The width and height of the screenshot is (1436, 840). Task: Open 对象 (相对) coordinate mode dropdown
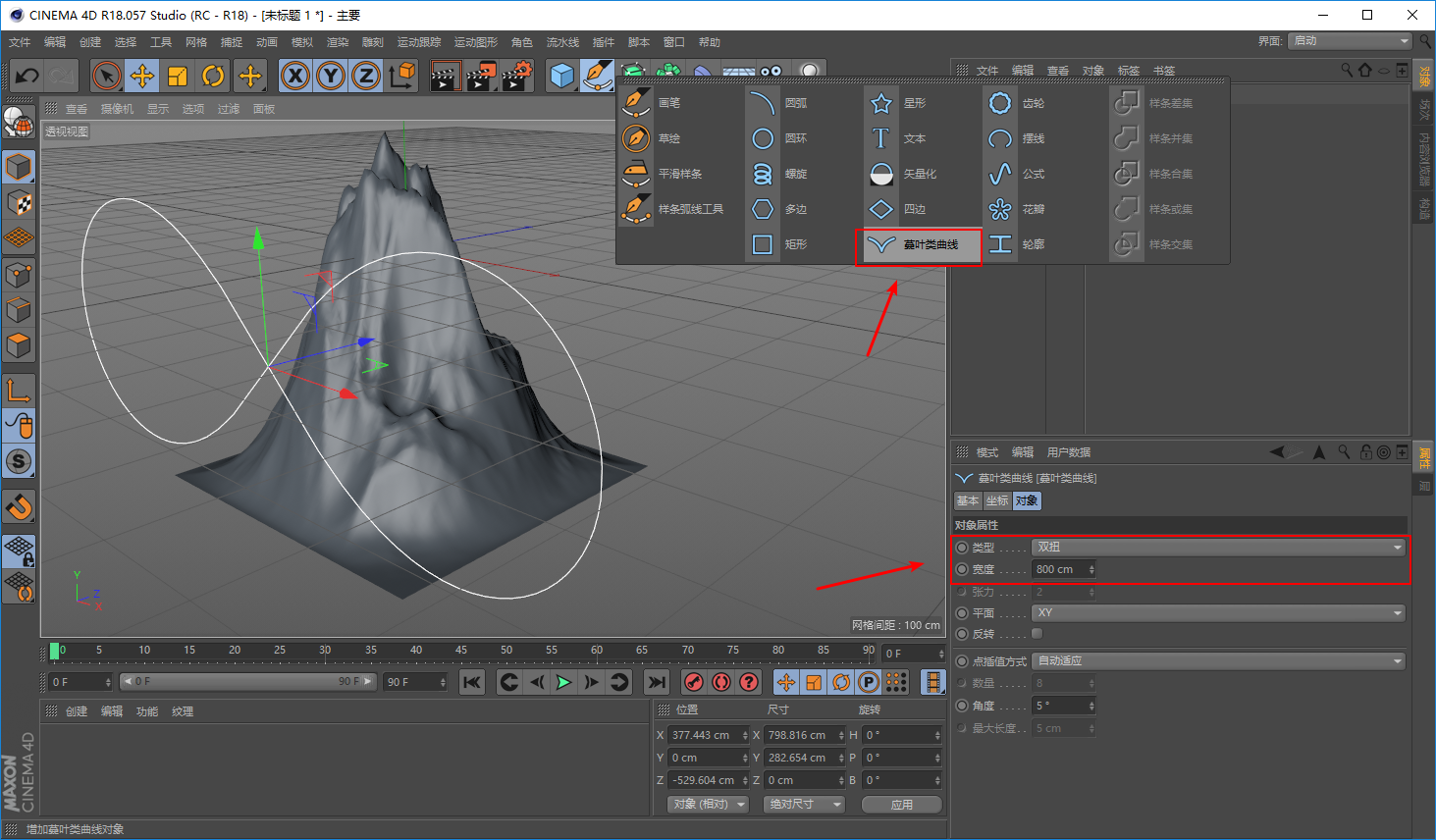[x=708, y=805]
